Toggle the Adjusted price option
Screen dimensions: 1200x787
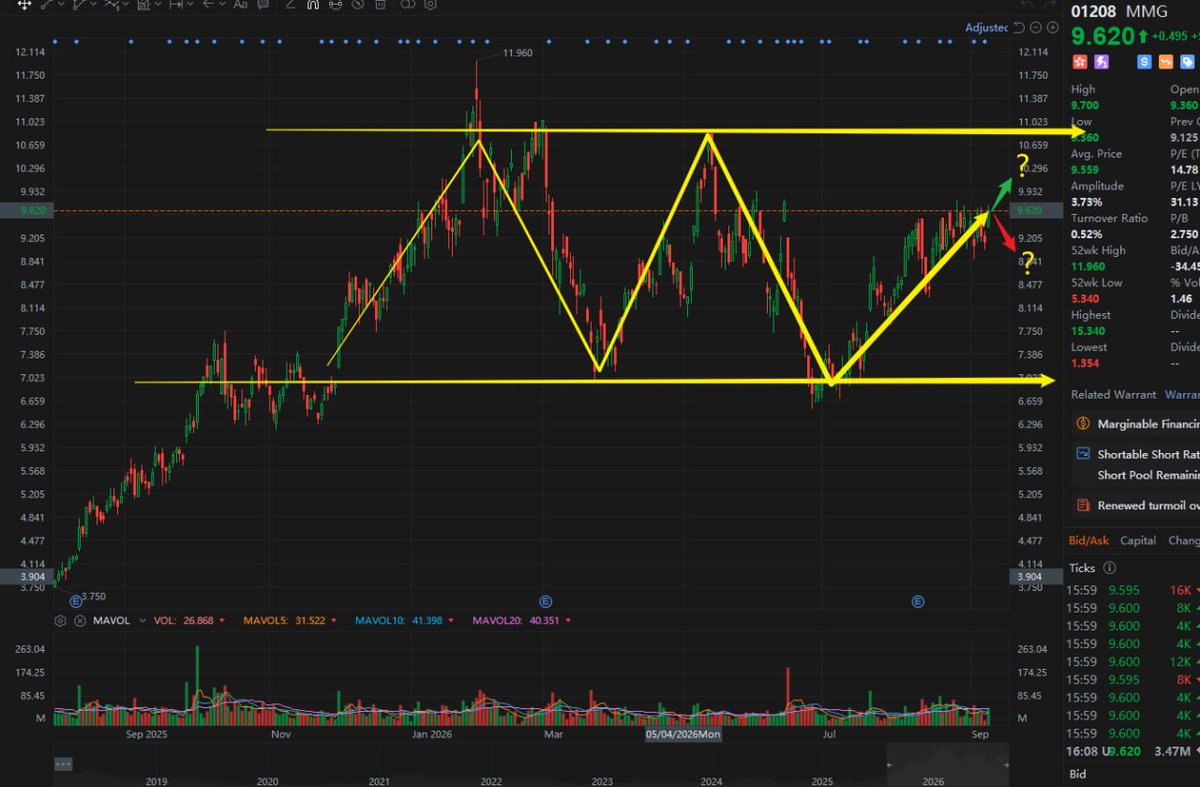tap(986, 28)
